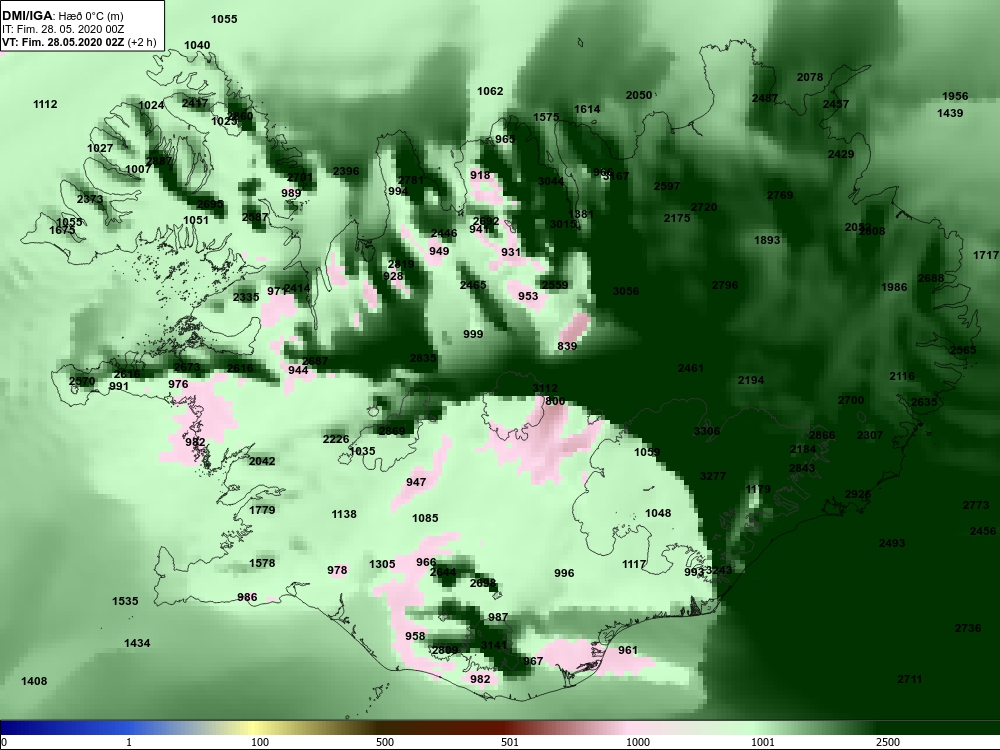
Task: Click the map value 1434
Action: [137, 643]
